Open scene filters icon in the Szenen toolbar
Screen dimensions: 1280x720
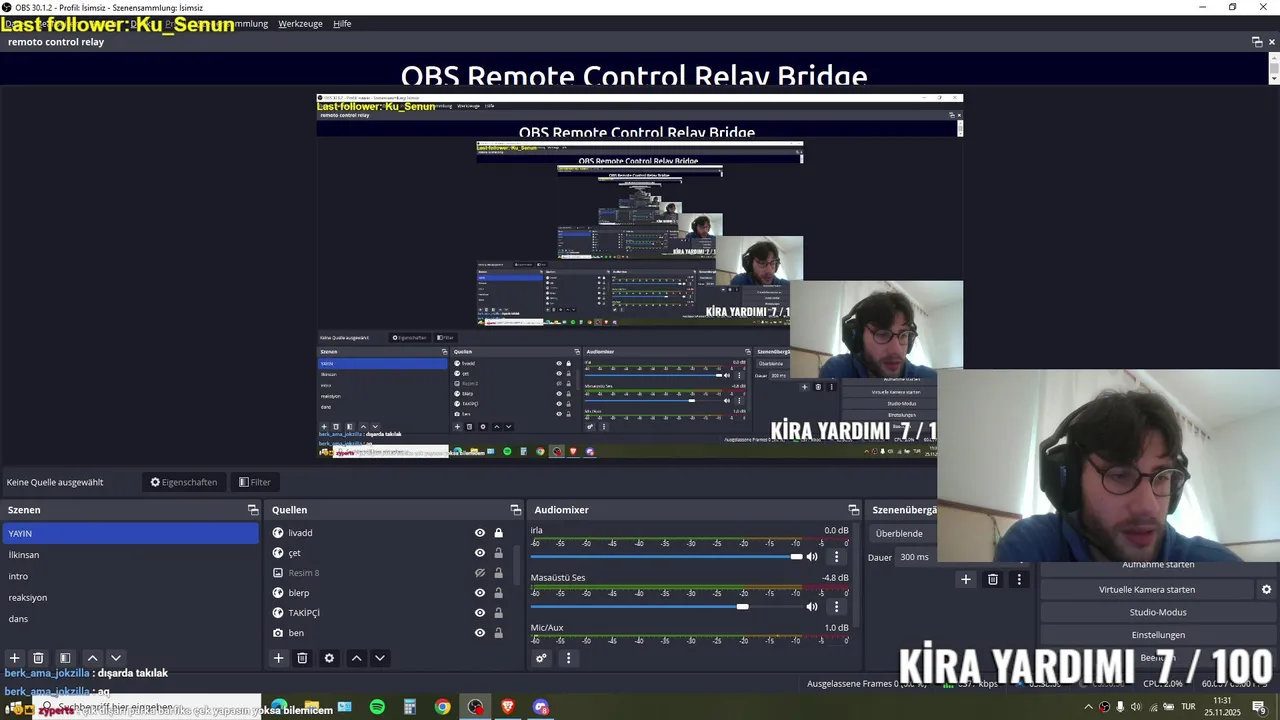click(x=65, y=658)
